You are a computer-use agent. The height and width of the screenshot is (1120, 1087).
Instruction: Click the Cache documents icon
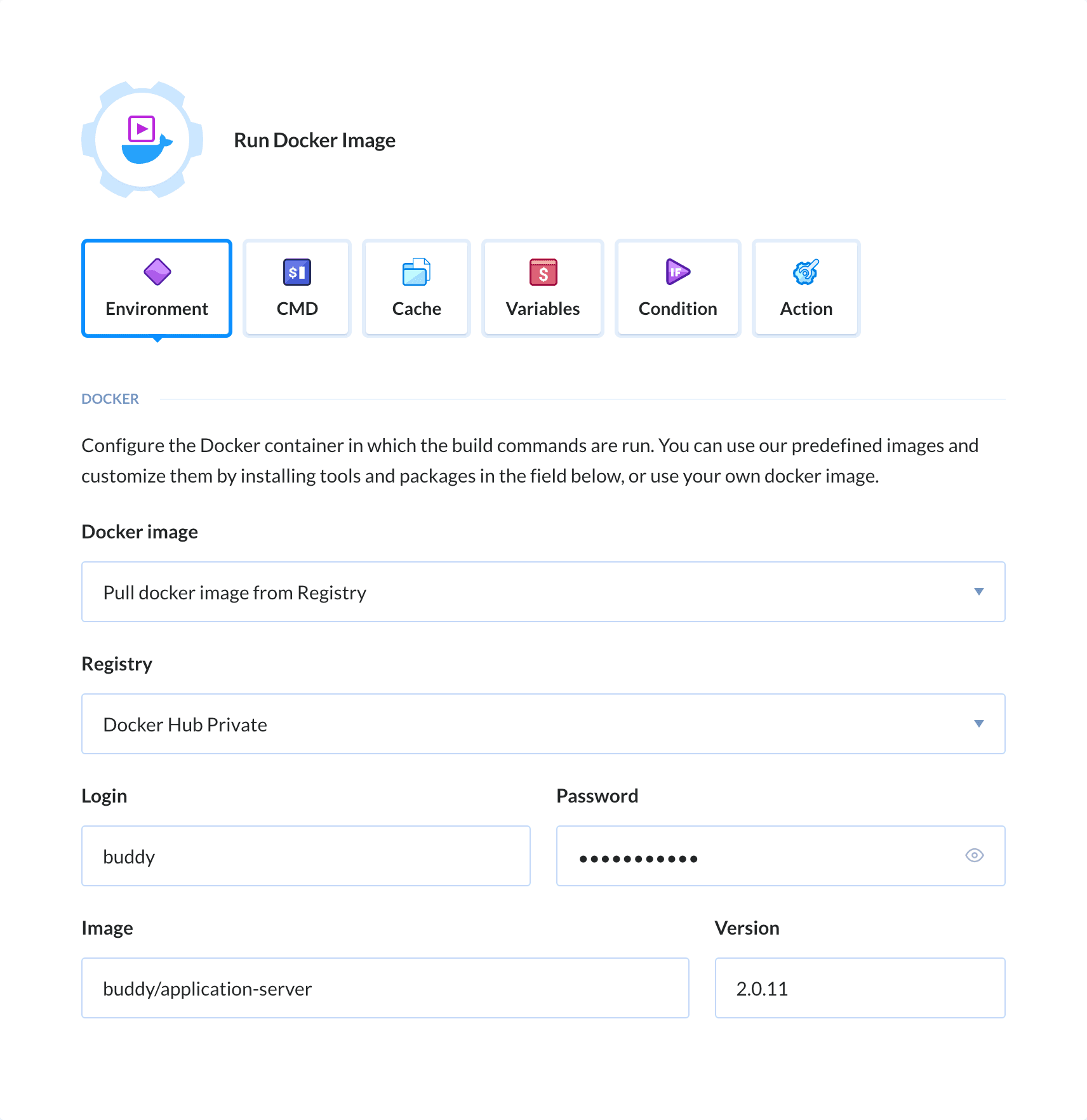point(416,272)
